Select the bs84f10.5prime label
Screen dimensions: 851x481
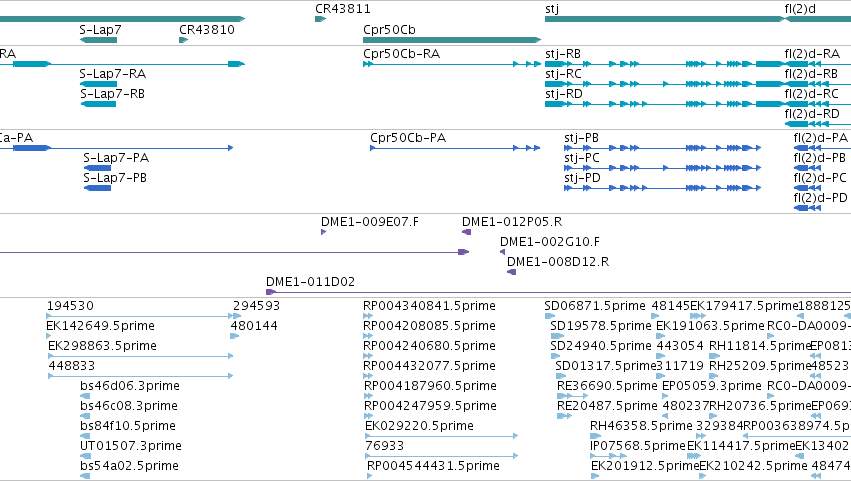[128, 426]
